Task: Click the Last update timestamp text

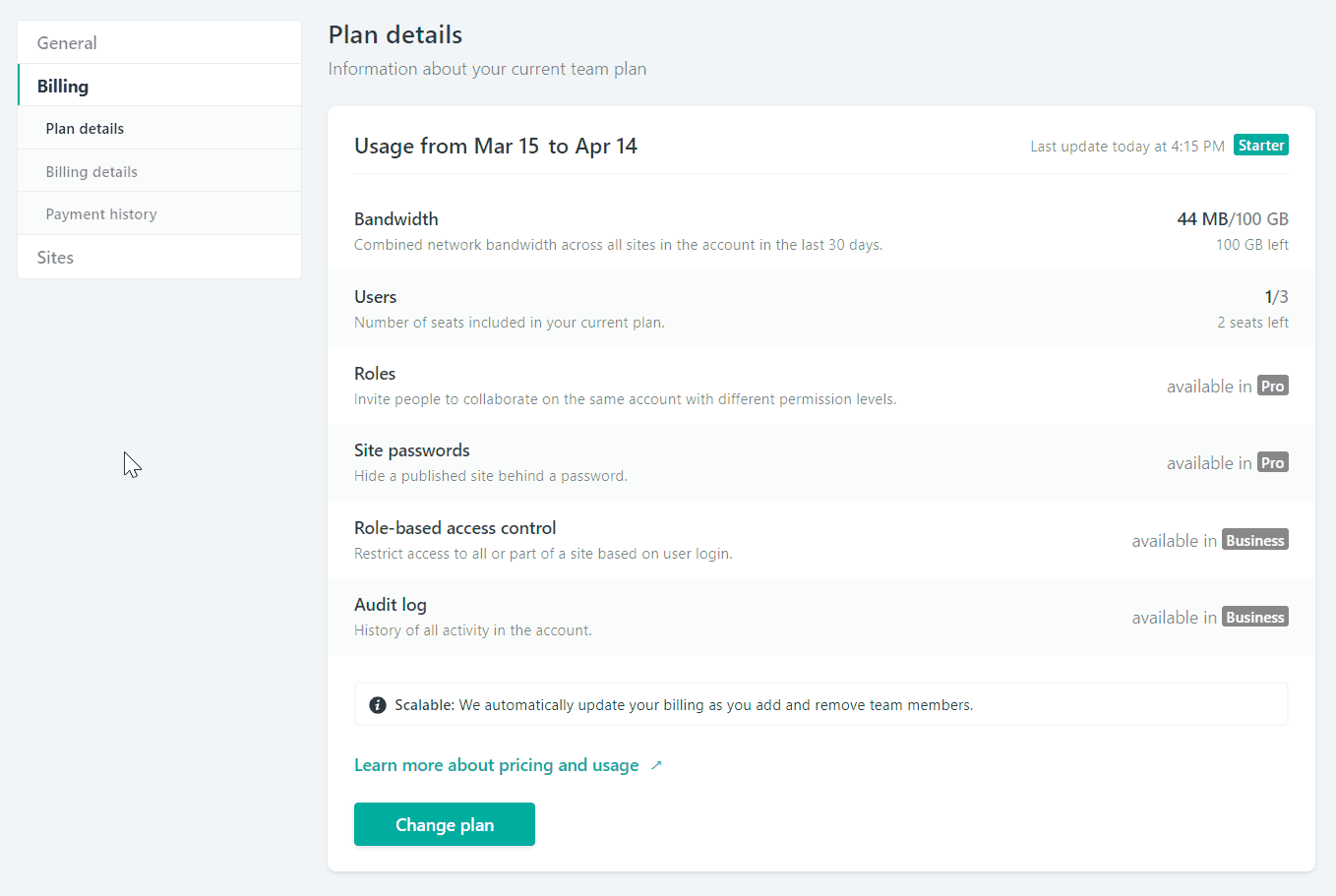Action: pos(1126,147)
